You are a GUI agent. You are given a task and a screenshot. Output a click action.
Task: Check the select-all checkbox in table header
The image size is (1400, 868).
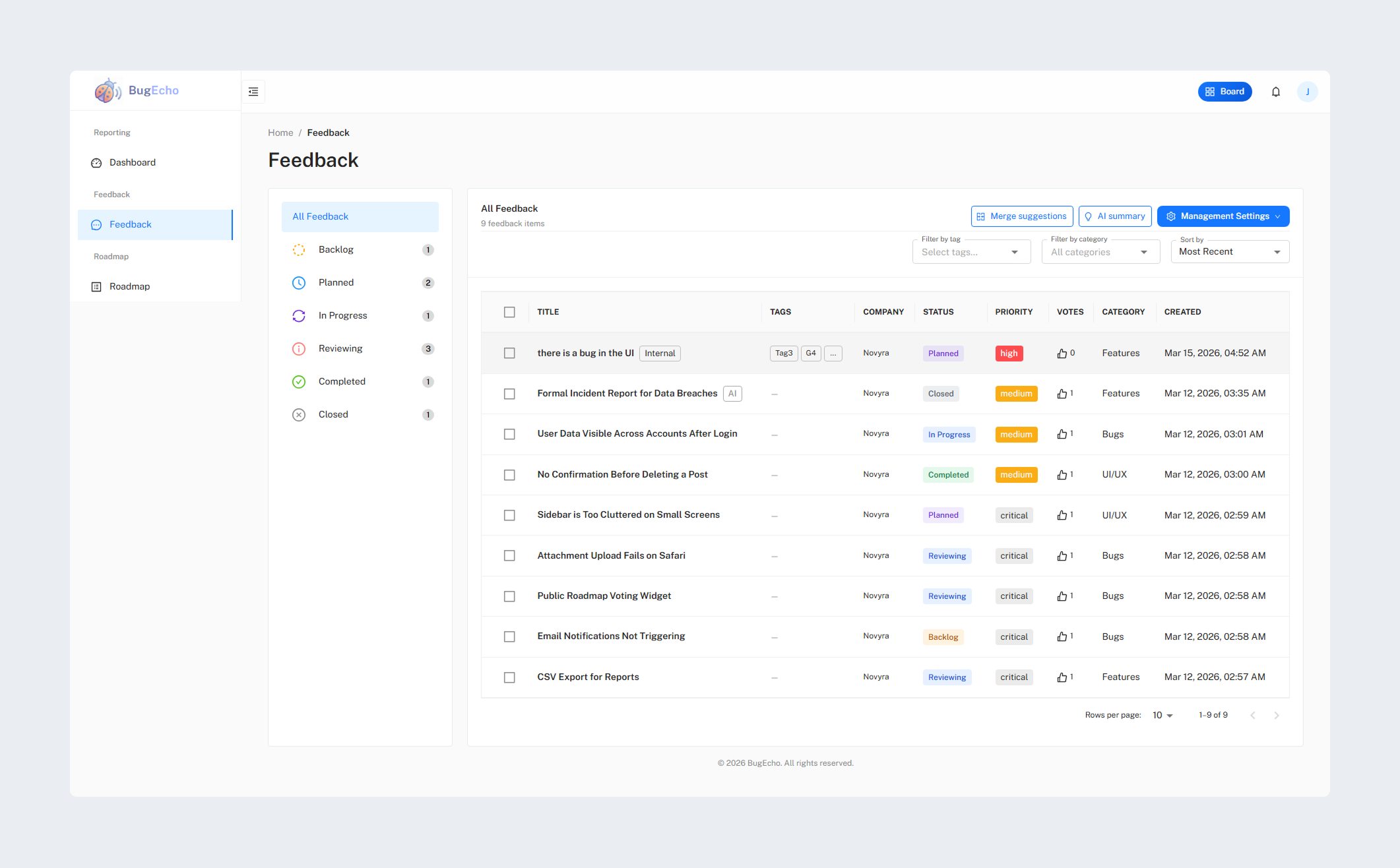509,312
